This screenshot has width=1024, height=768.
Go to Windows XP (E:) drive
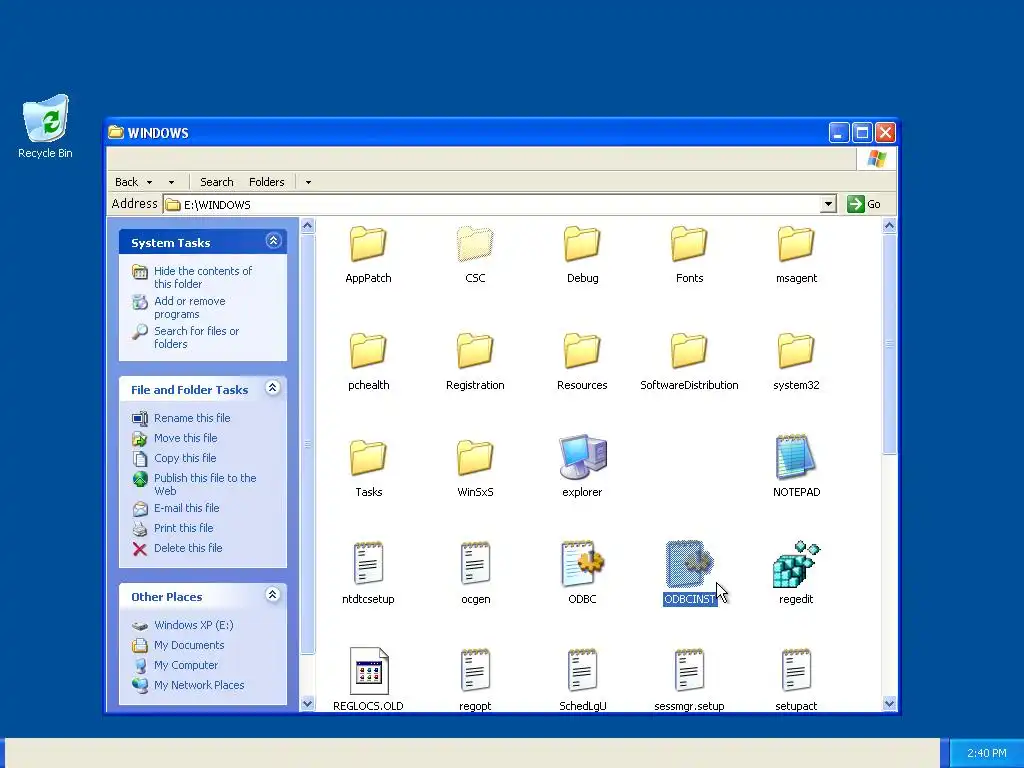(x=193, y=625)
